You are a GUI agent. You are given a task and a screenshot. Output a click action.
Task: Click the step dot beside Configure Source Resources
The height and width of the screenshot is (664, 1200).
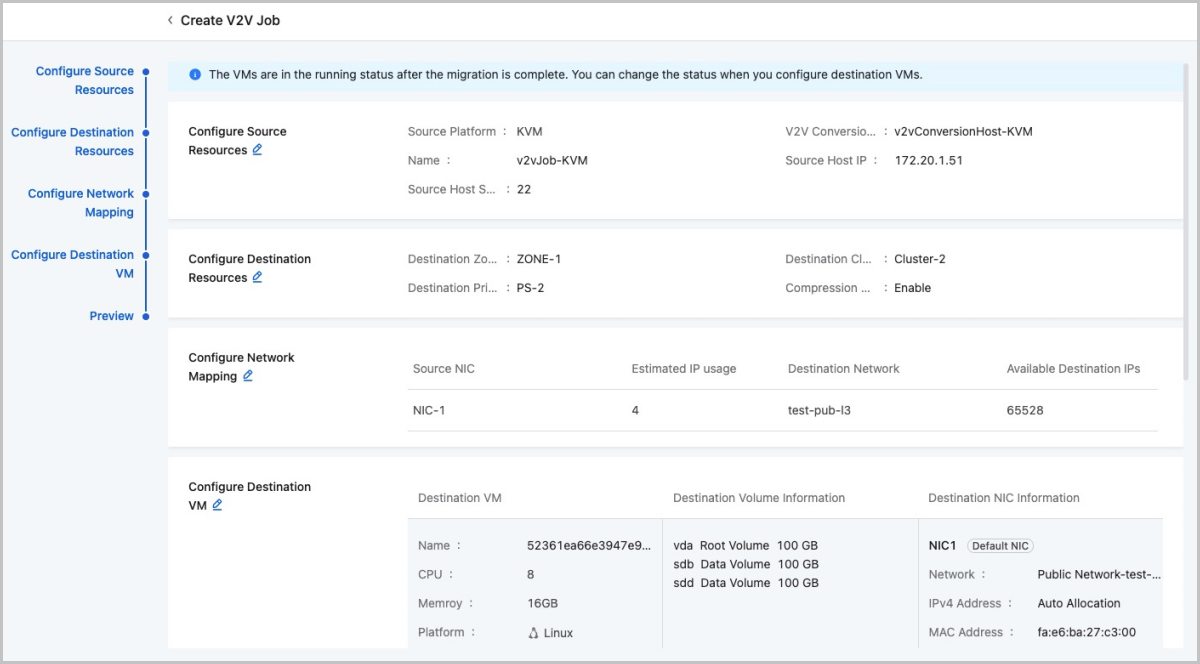pos(146,72)
